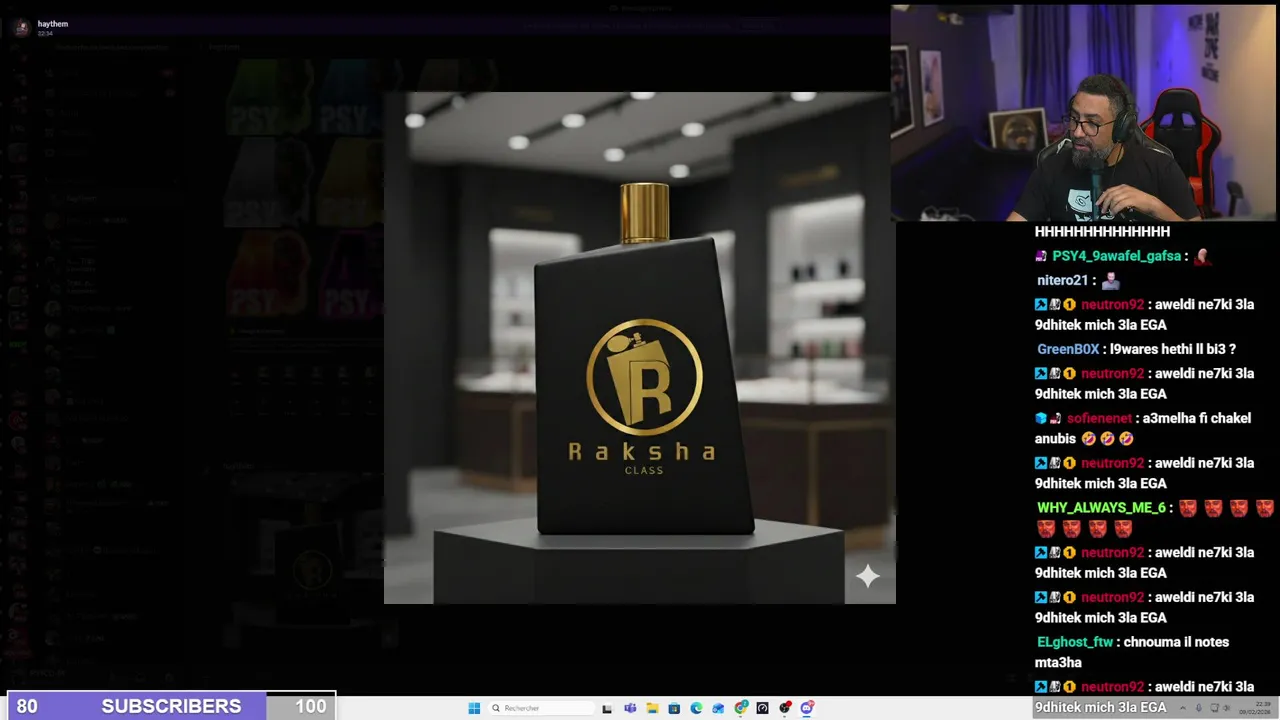This screenshot has height=720, width=1280.
Task: Click the microphone icon in the system tray
Action: click(1199, 708)
